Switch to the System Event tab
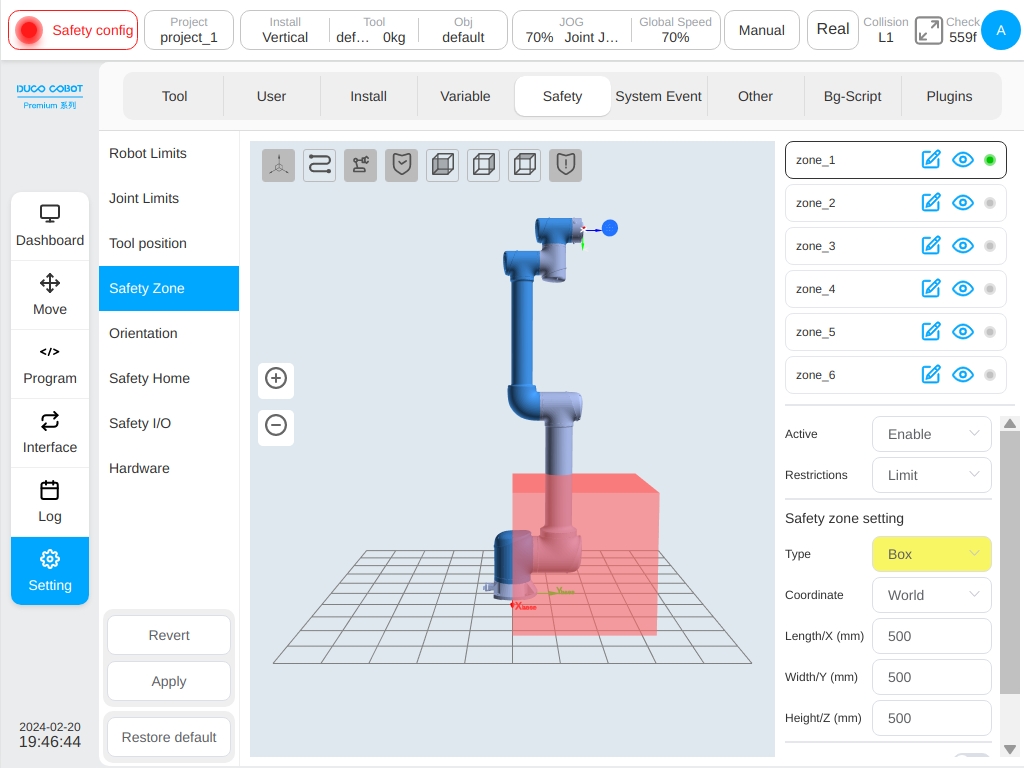 (x=658, y=96)
